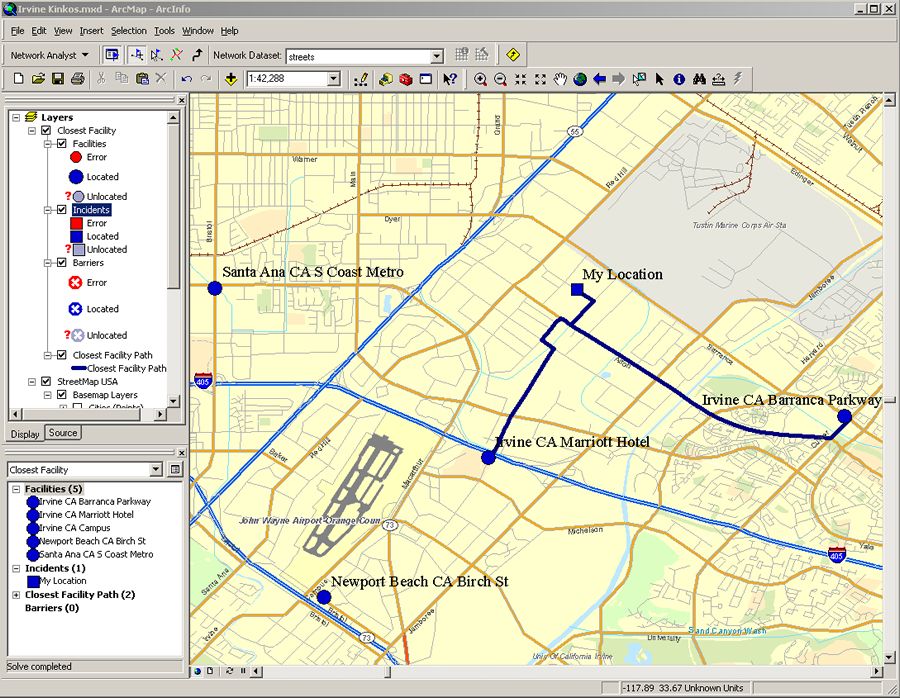The height and width of the screenshot is (698, 900).
Task: Click the Santa Ana facility point on map
Action: pos(215,288)
